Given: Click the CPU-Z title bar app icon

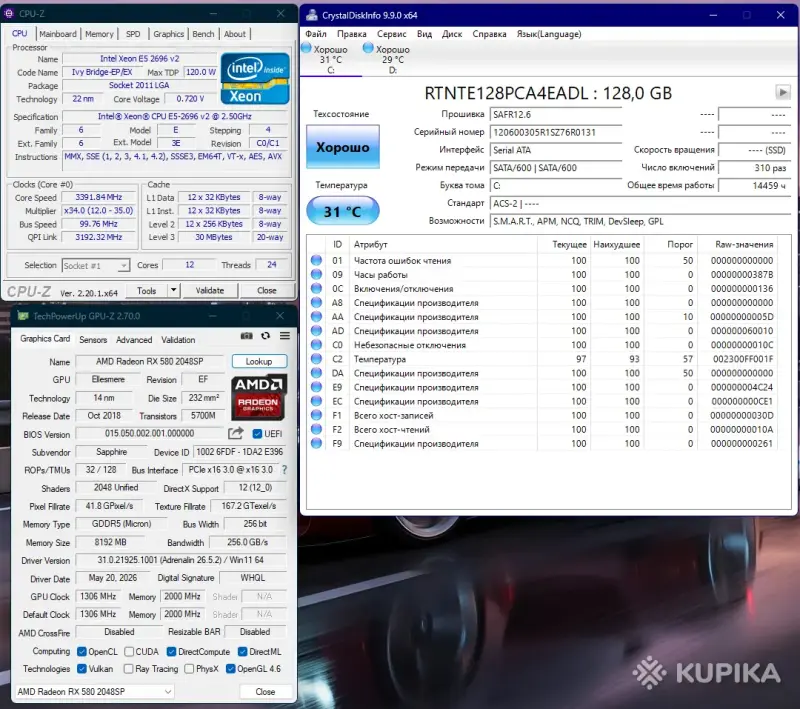Looking at the screenshot, I should (9, 13).
